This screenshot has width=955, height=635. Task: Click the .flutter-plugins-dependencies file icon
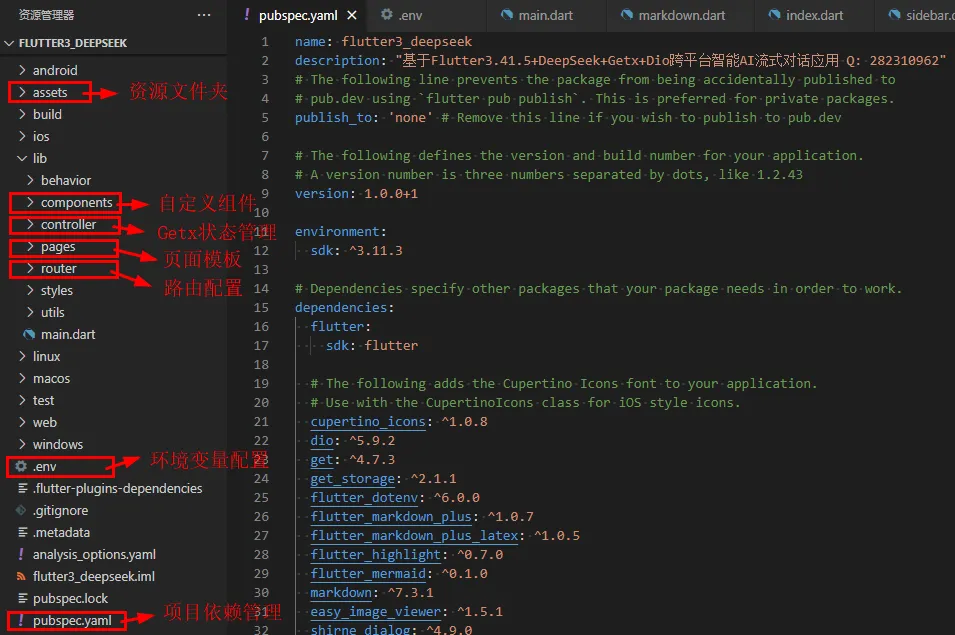22,488
